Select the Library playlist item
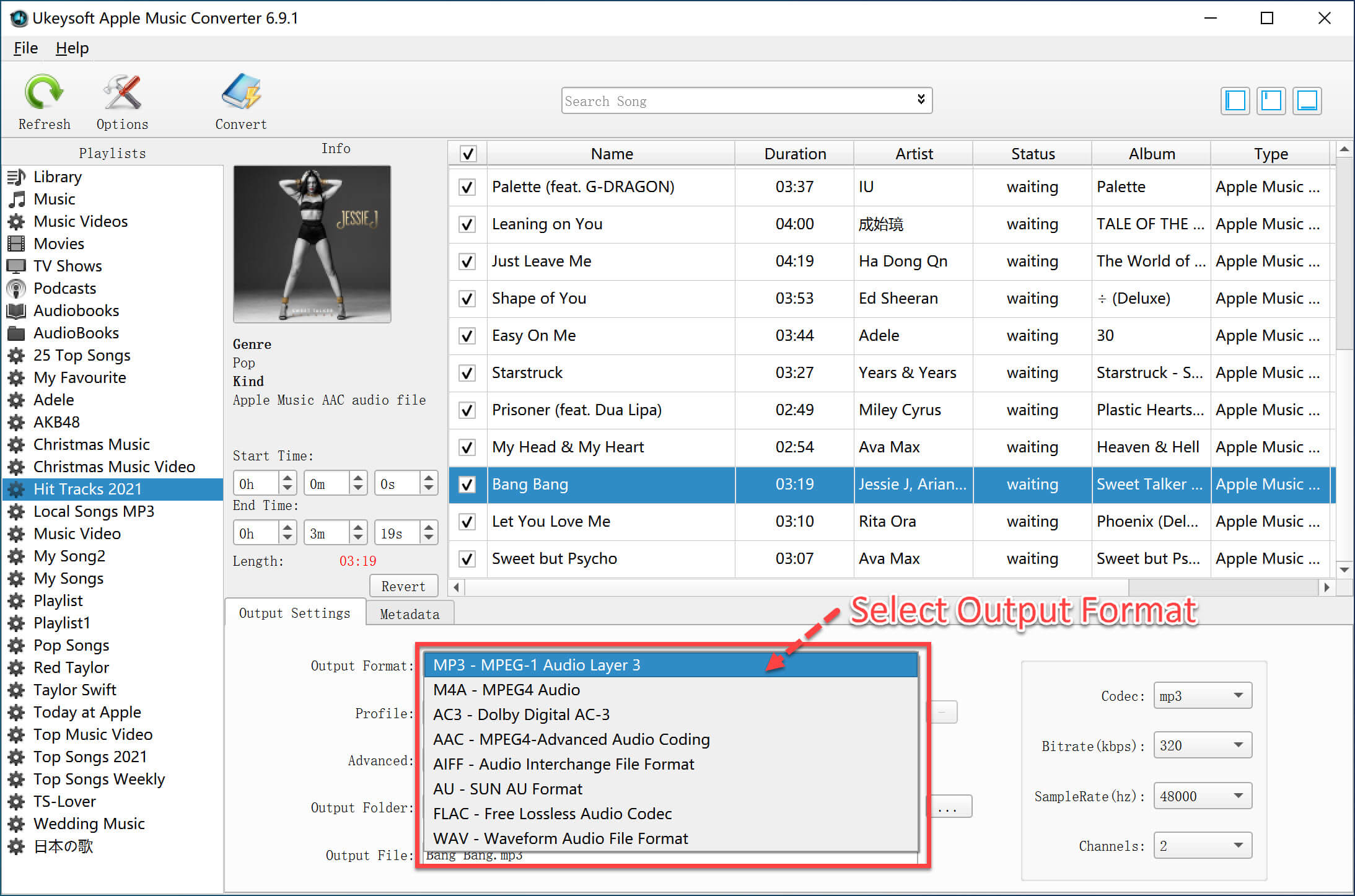Screen dimensions: 1355x896 (x=56, y=176)
